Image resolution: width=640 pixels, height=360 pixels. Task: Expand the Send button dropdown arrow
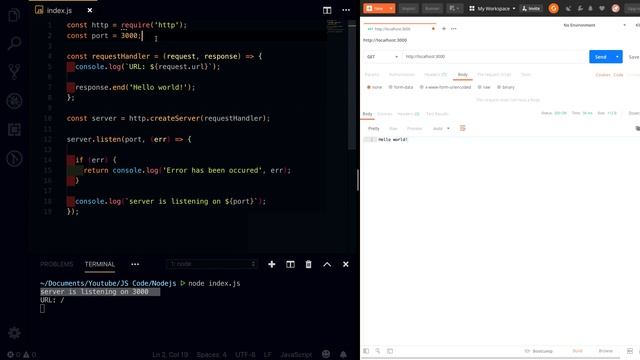617,57
